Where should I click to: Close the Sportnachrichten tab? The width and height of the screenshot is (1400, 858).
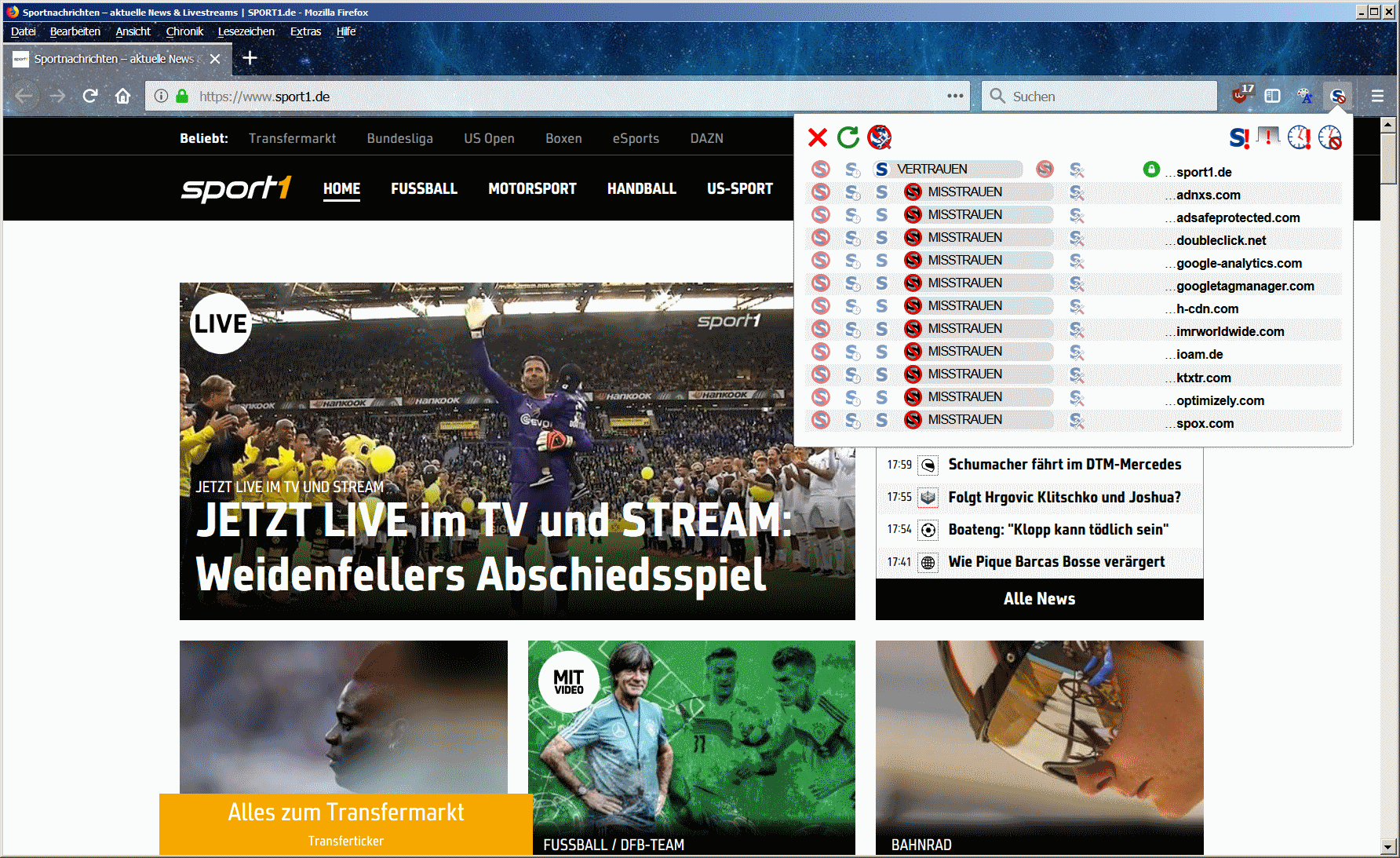[215, 59]
